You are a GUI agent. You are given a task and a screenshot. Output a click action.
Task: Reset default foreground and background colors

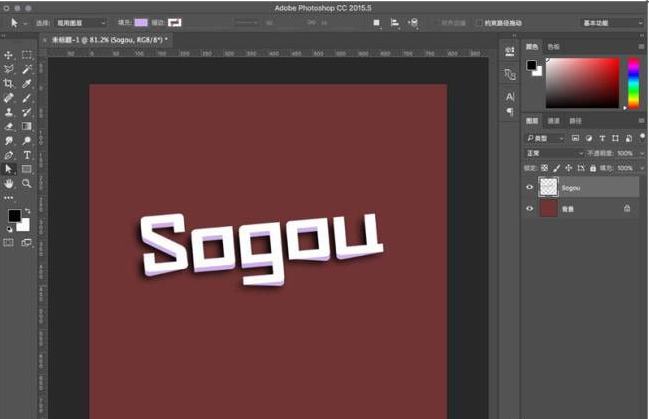coord(10,229)
